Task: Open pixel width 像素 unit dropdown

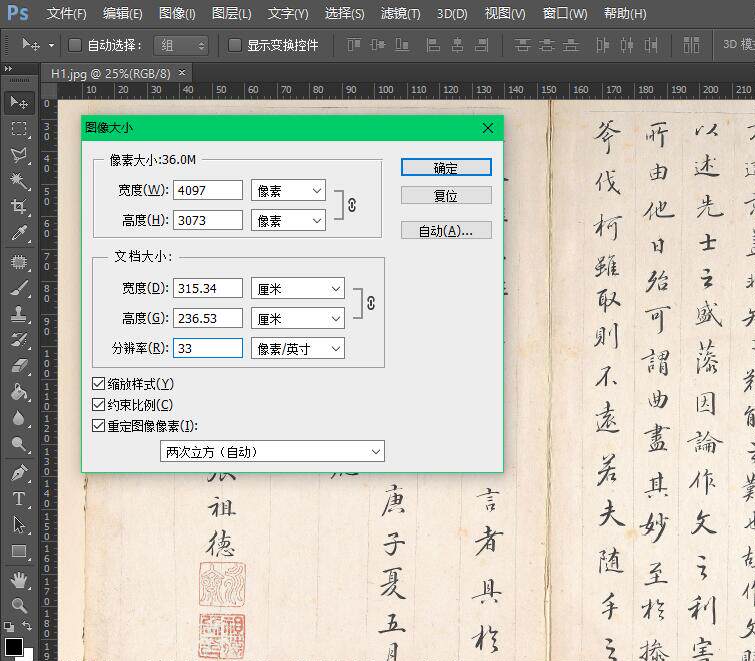Action: 288,191
